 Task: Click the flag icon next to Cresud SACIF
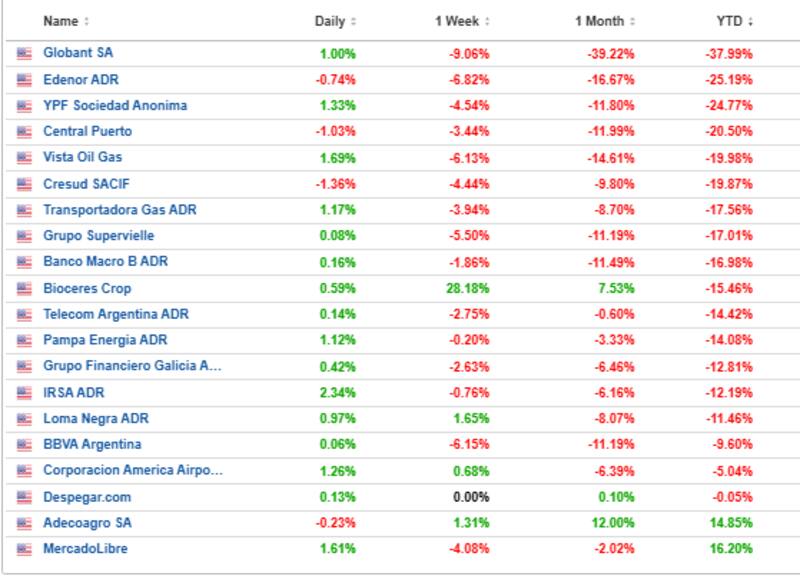[24, 184]
